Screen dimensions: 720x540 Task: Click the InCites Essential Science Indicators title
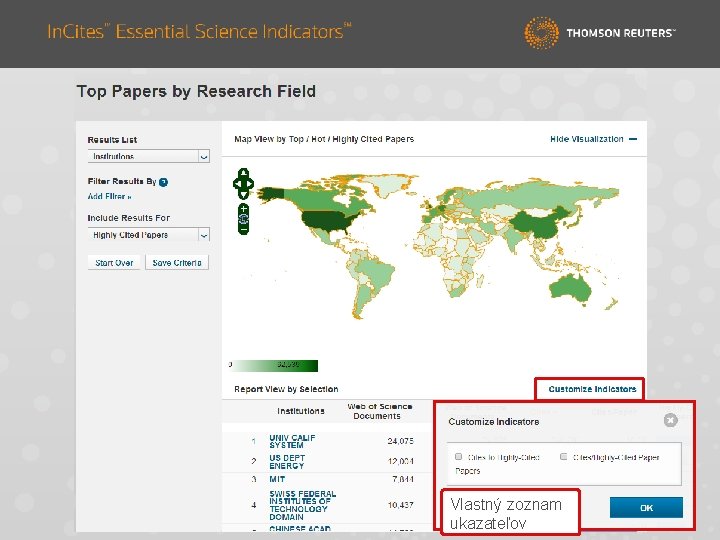[x=199, y=31]
